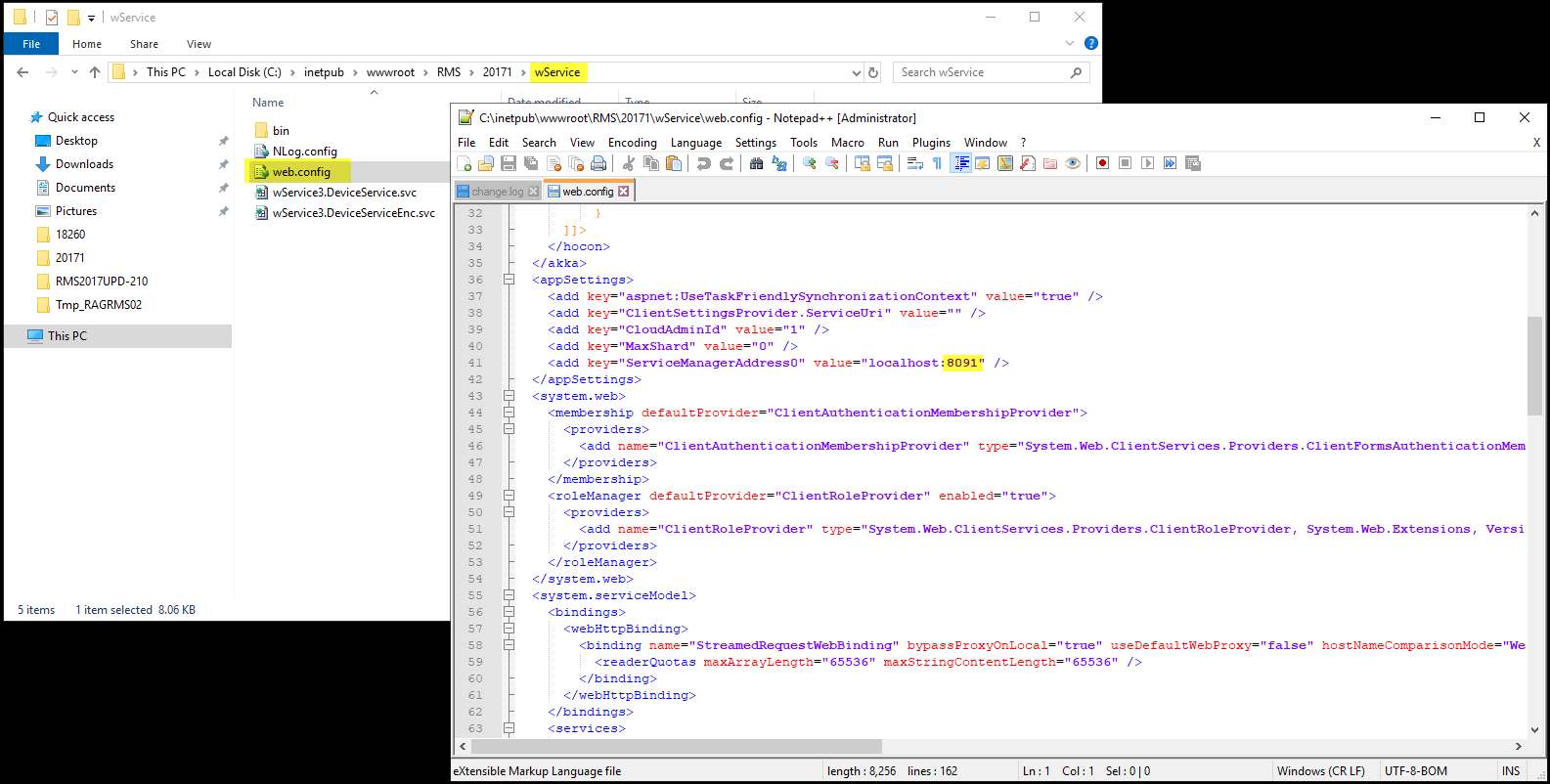
Task: Click the editor vertical scrollbar thumb
Action: click(1534, 366)
